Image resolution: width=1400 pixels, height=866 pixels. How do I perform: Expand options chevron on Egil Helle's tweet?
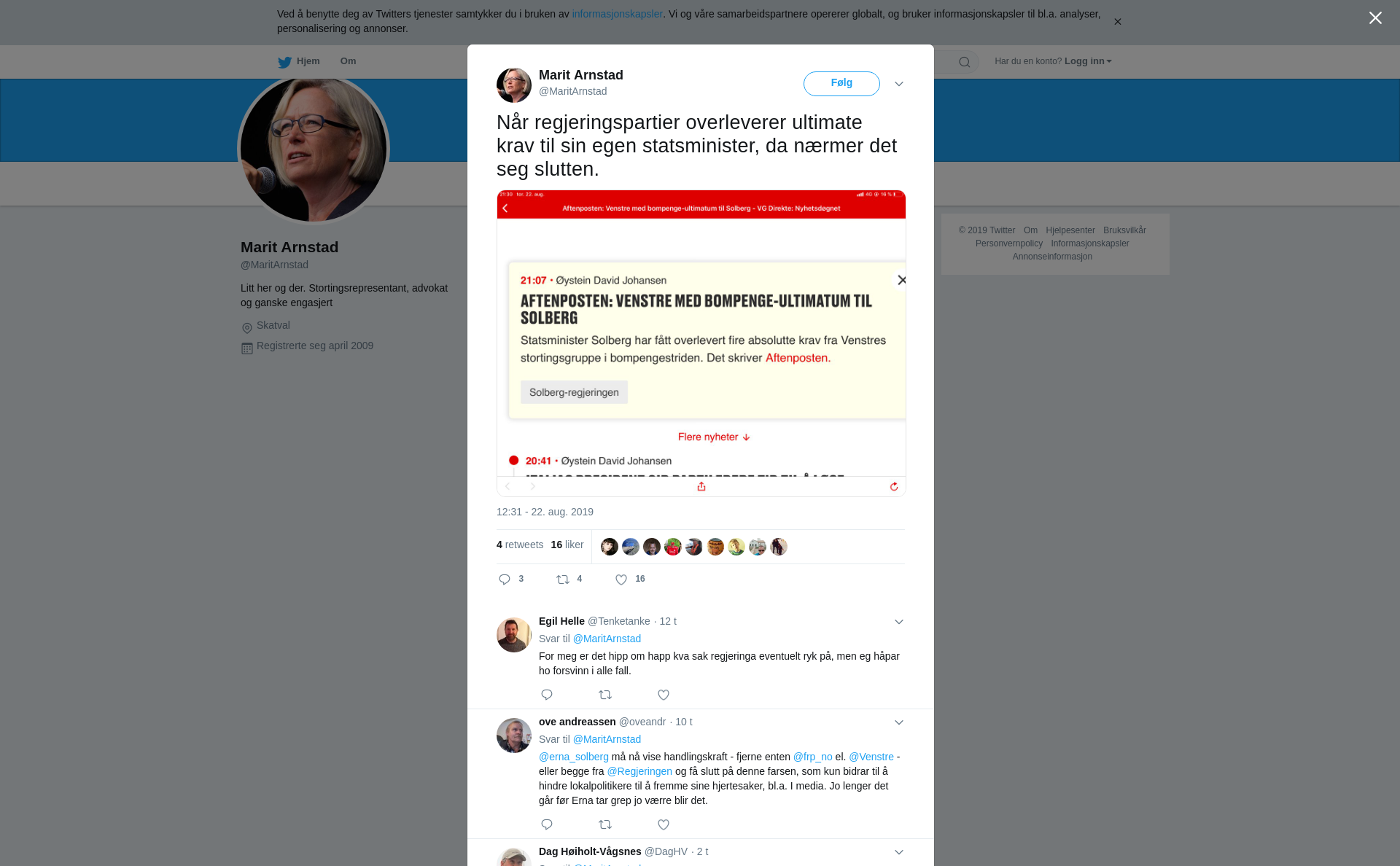pos(899,622)
